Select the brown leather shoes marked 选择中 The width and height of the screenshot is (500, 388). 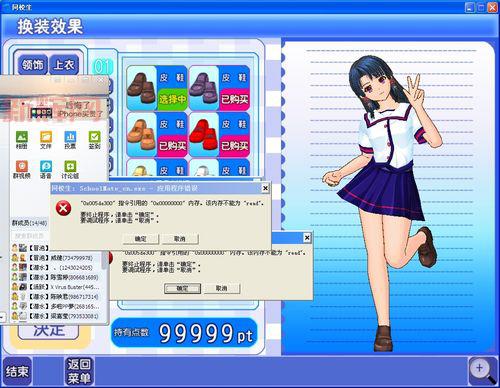157,88
